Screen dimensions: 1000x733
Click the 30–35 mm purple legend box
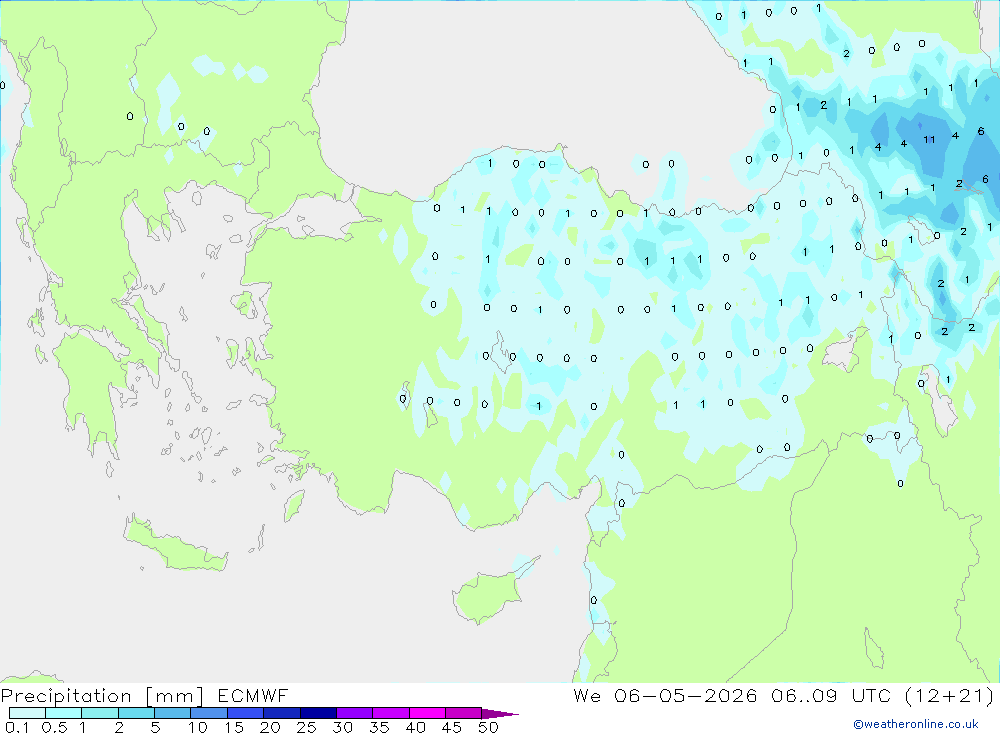pos(355,713)
